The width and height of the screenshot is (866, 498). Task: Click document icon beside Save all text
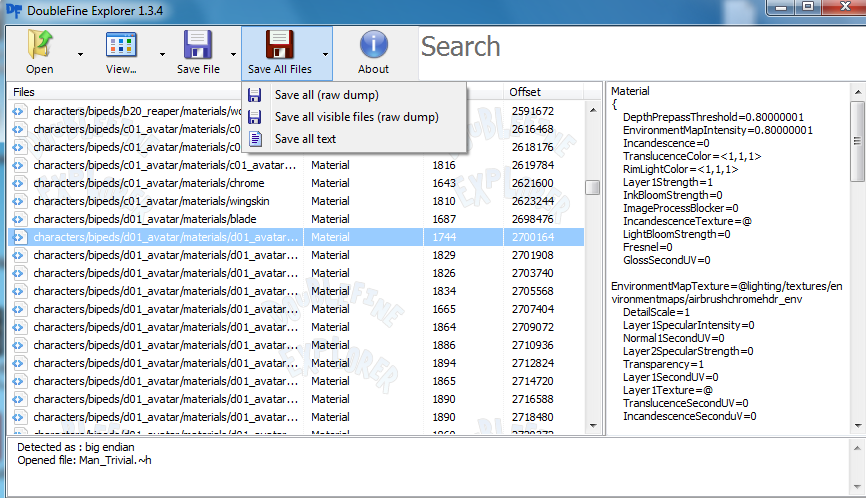point(255,139)
